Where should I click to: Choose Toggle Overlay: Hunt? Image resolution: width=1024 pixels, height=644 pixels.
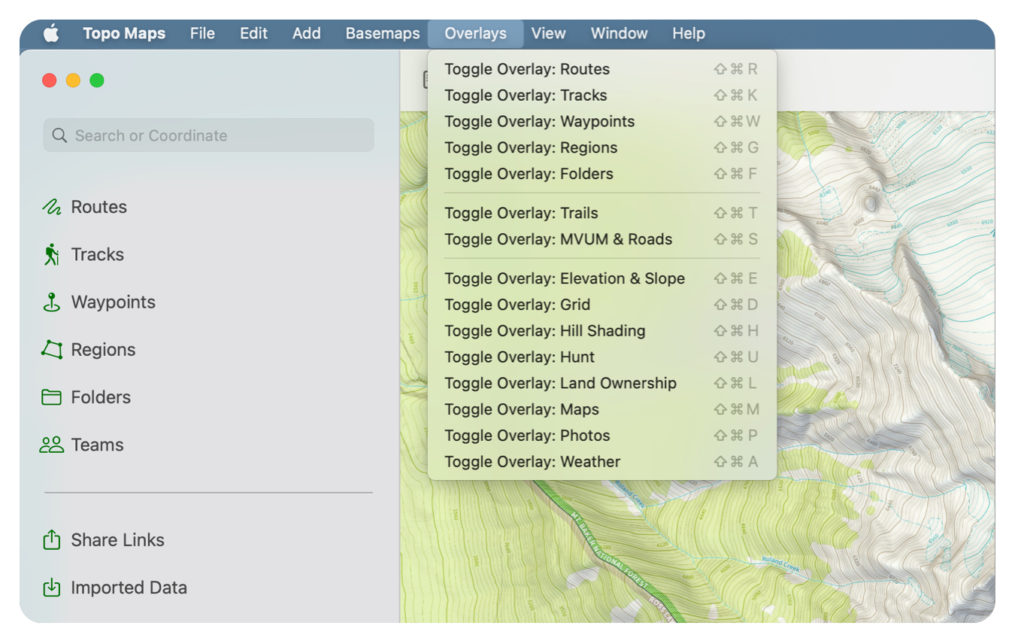[601, 357]
